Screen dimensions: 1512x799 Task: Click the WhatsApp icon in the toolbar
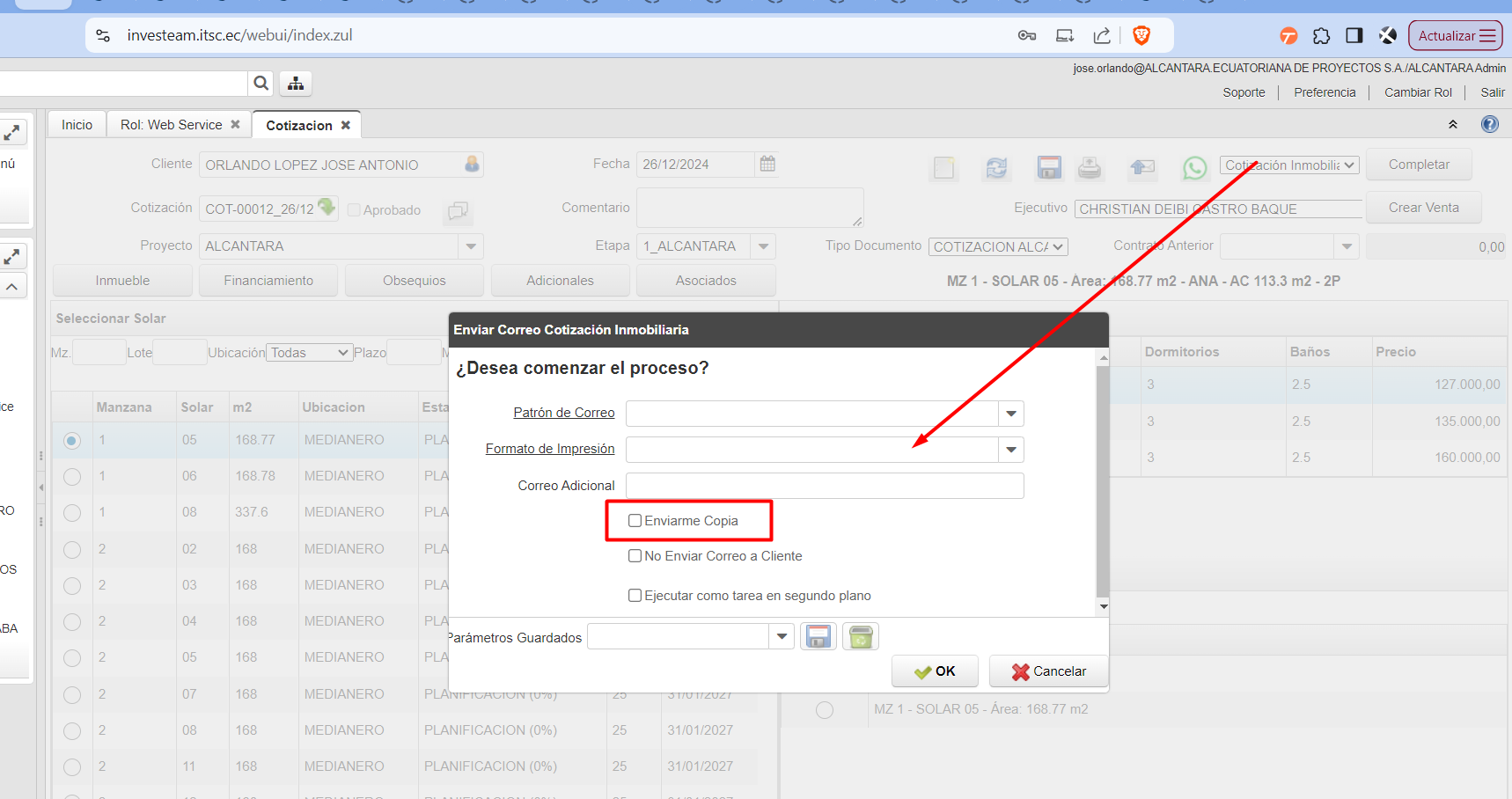click(x=1194, y=167)
